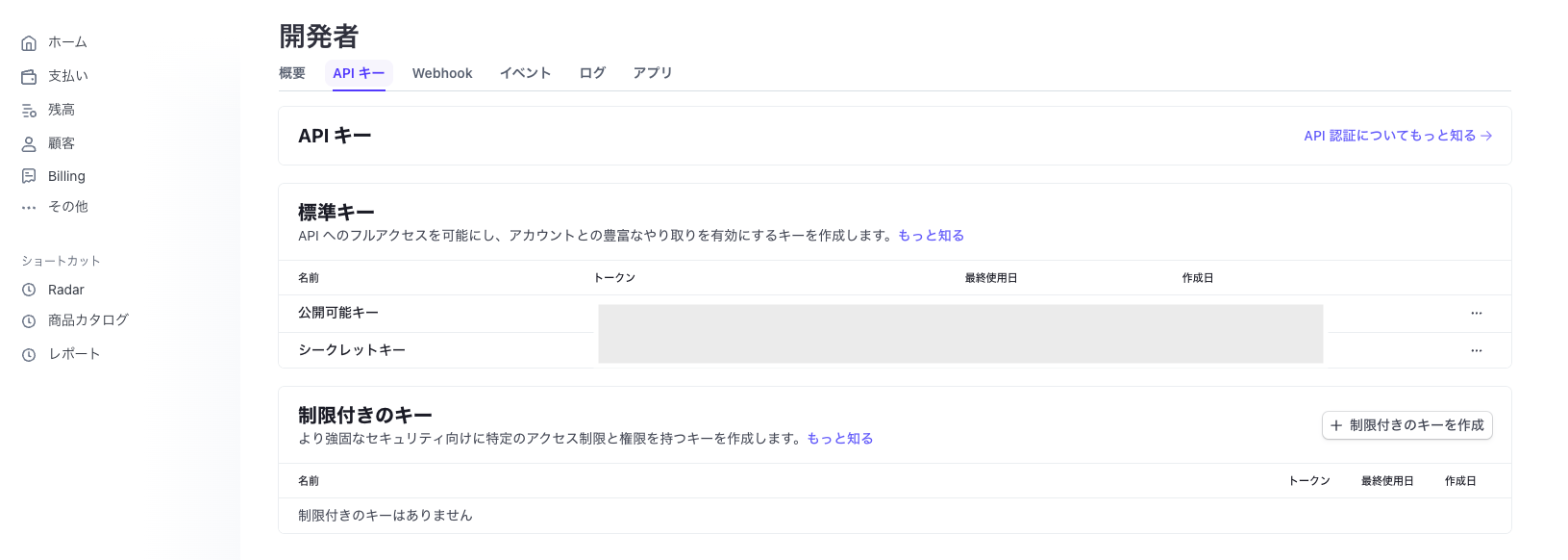Click the Home house icon in sidebar
Screen dimensions: 1568x560
click(29, 42)
